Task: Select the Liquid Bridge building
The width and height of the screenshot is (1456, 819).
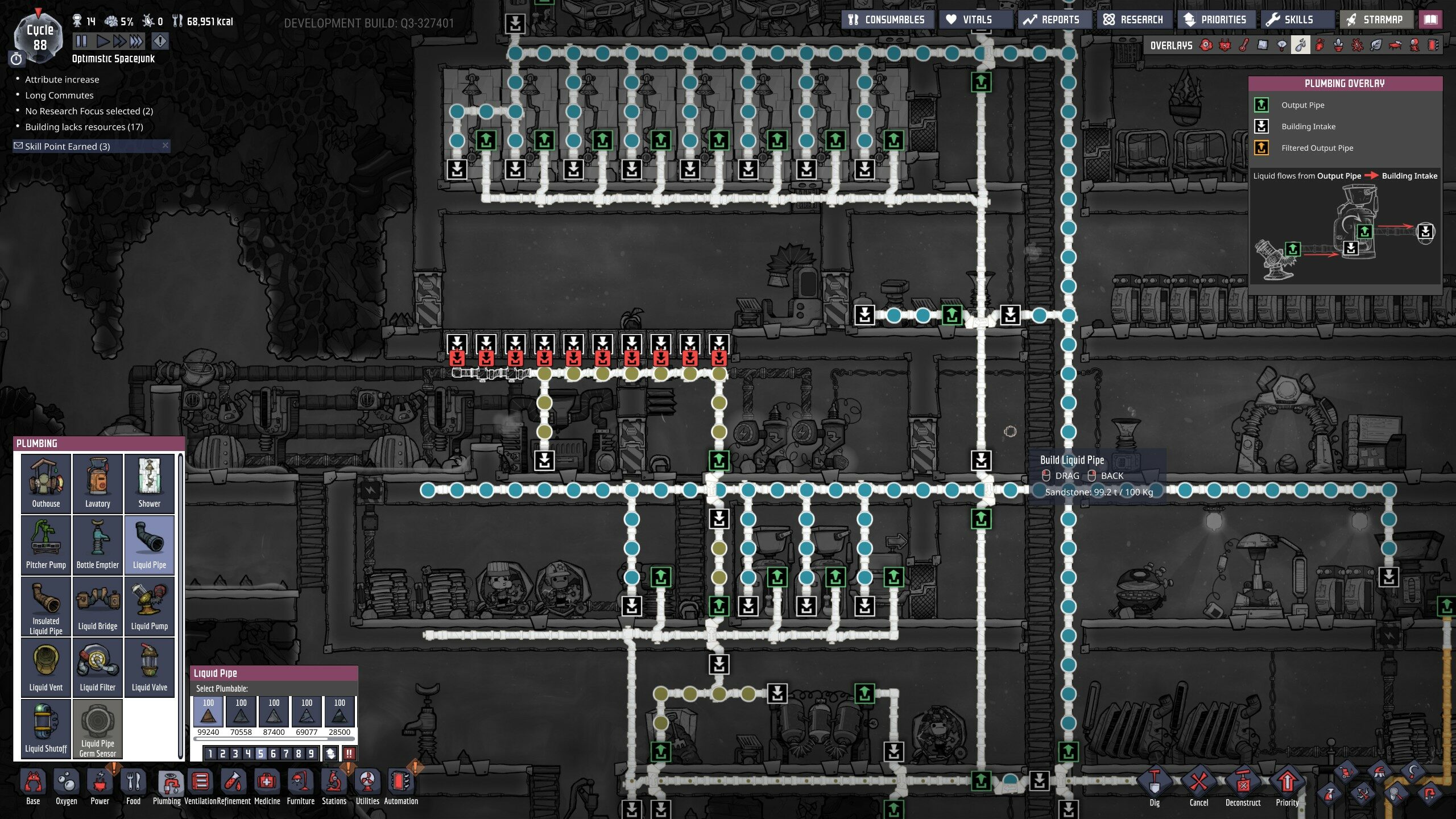Action: [98, 606]
